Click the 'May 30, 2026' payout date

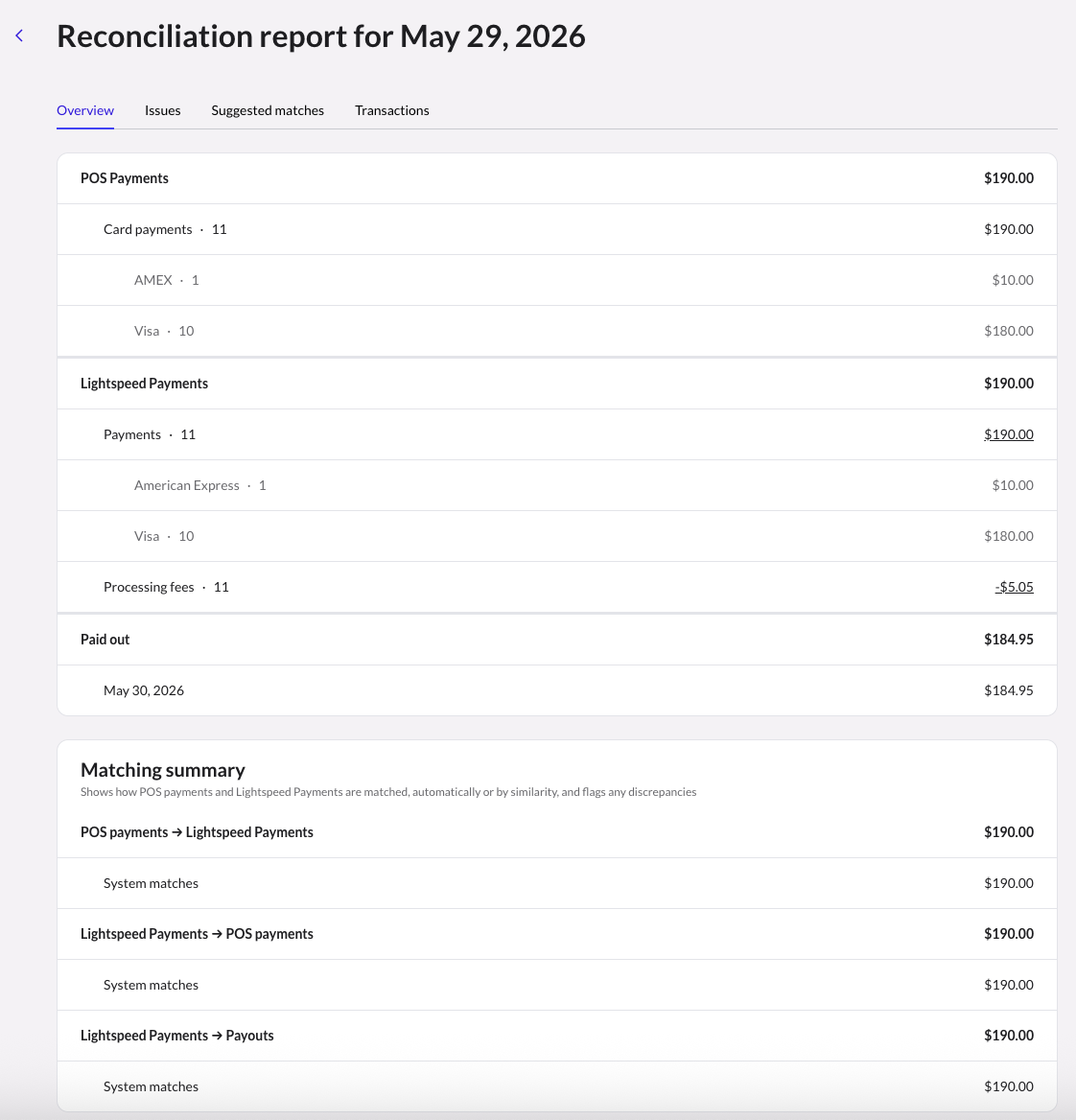coord(144,690)
